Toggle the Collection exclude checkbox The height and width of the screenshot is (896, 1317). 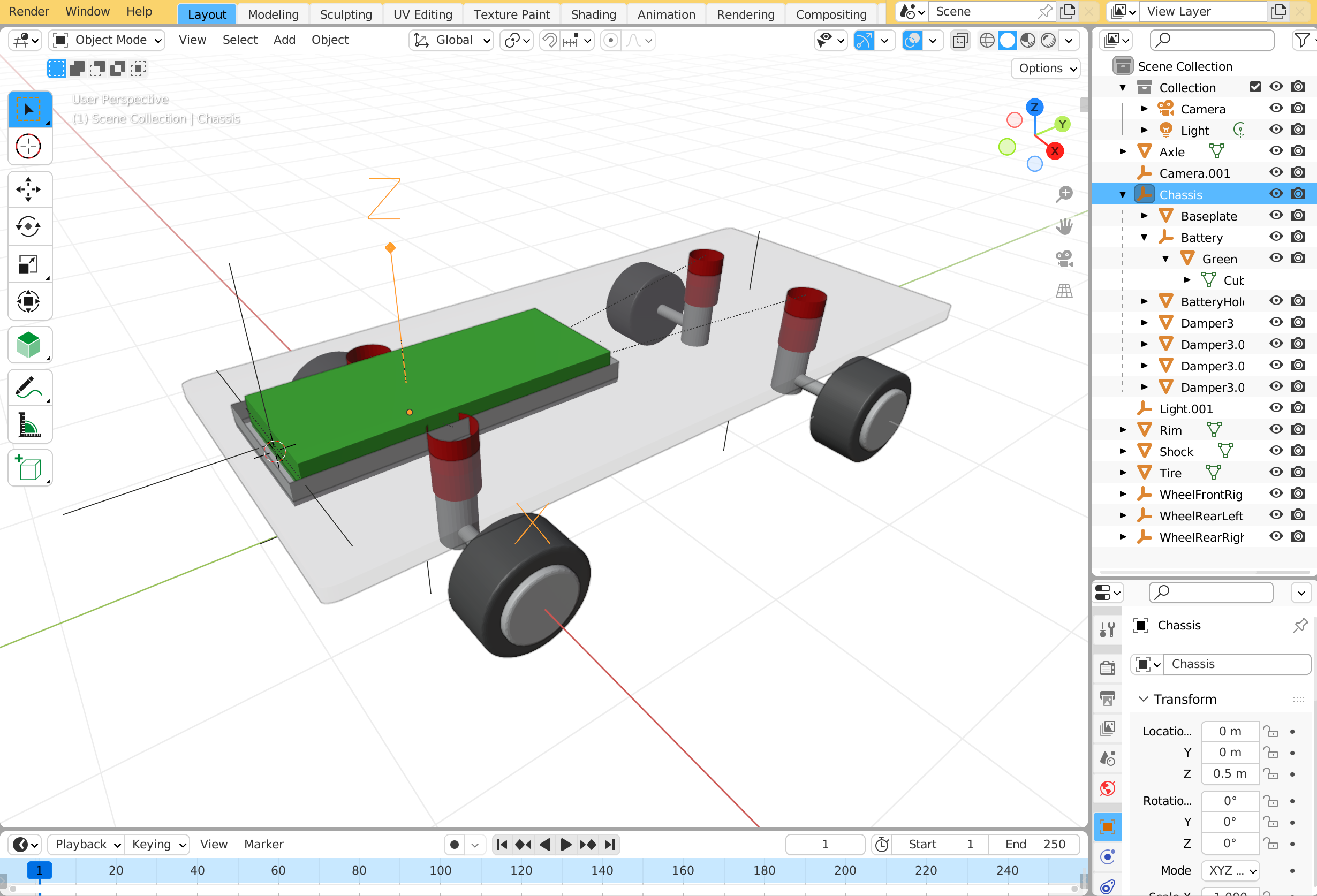pyautogui.click(x=1255, y=87)
